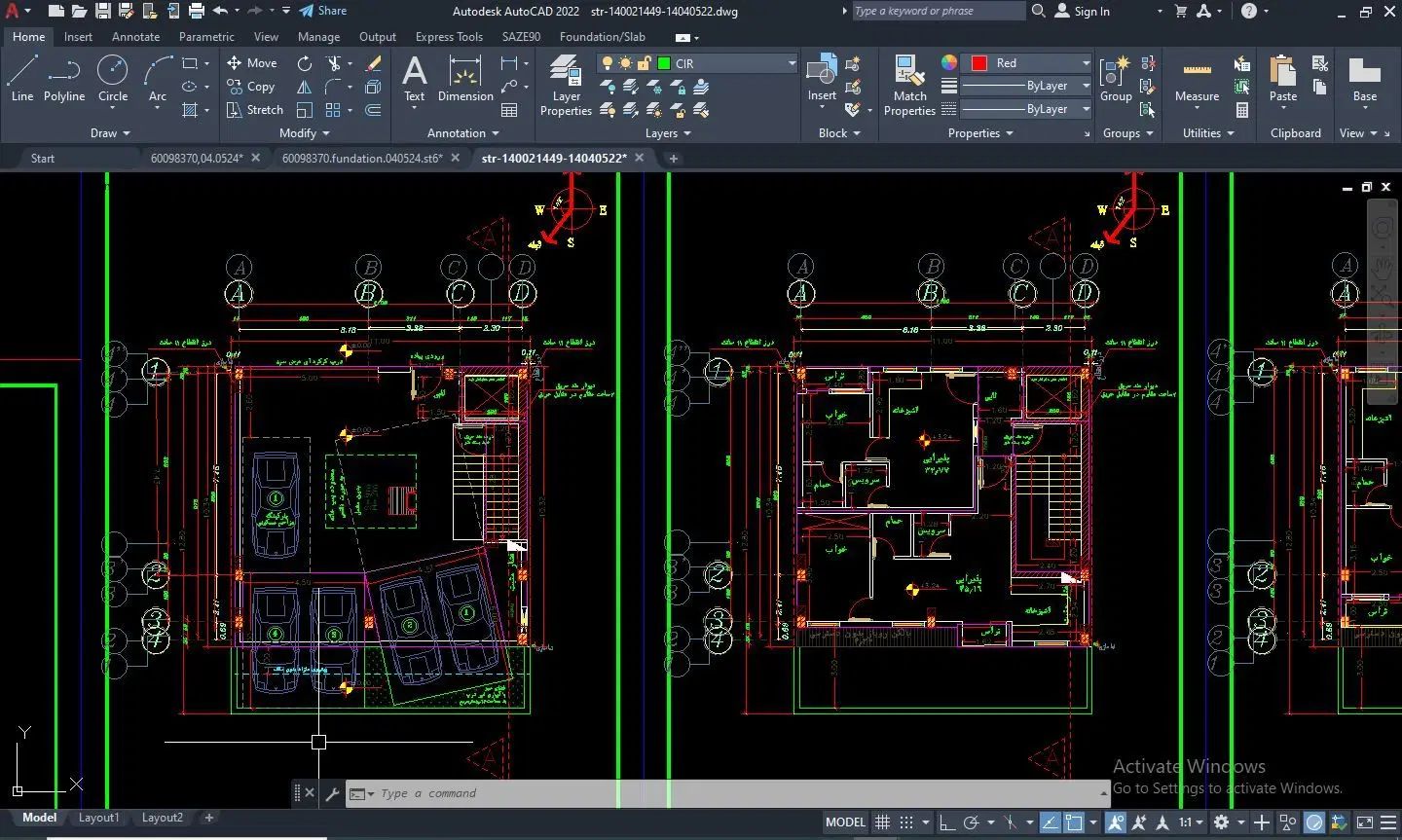Switch to the Insert ribbon tab
The width and height of the screenshot is (1402, 840).
(x=78, y=37)
